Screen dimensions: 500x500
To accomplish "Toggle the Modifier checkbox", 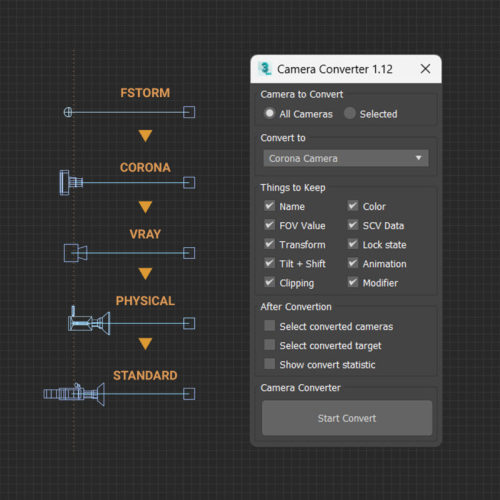I will pos(353,282).
